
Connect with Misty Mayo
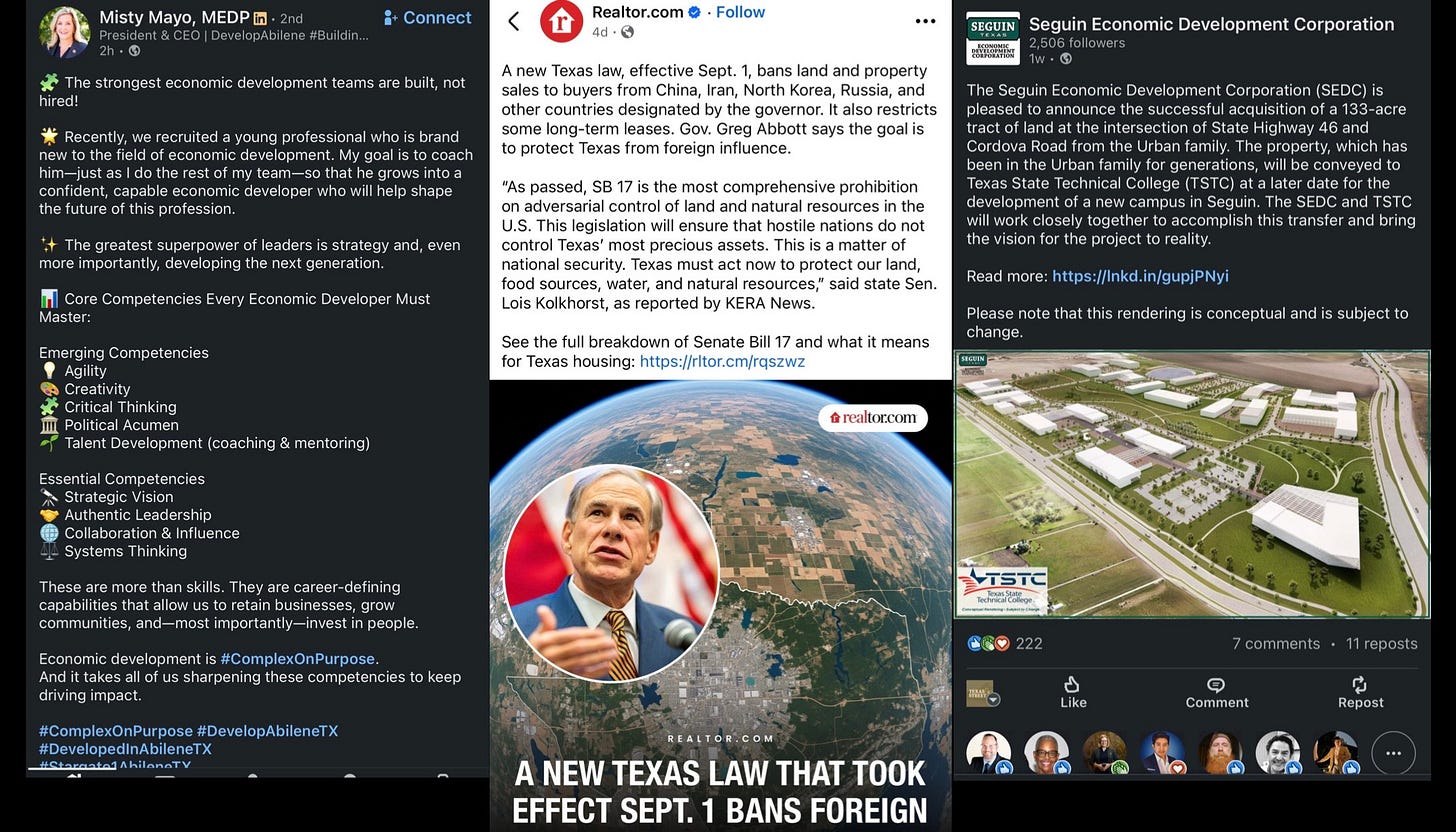pyautogui.click(x=427, y=18)
